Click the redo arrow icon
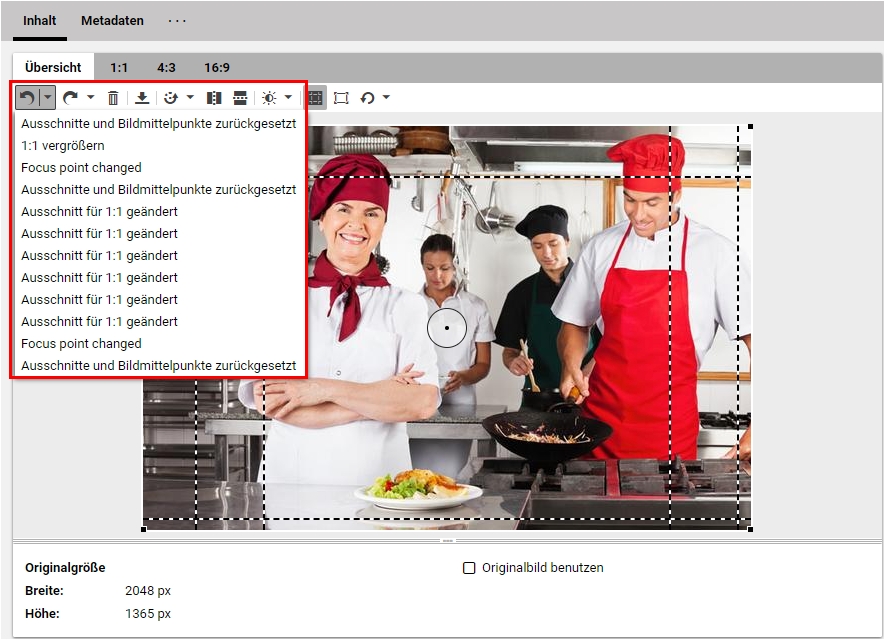Screen dimensions: 884x639 click(x=70, y=98)
